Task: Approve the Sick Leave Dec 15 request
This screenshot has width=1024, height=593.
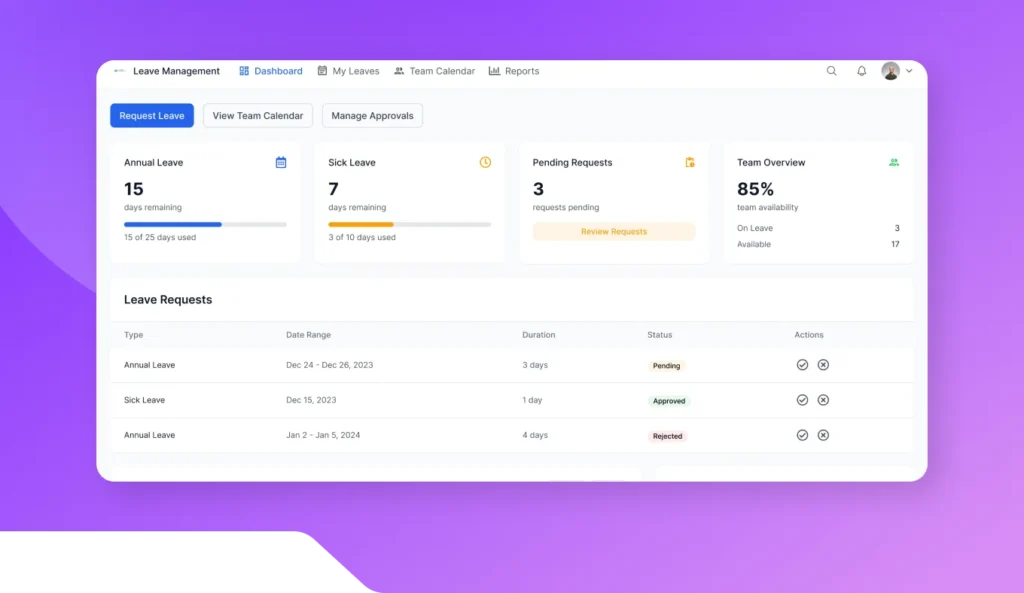Action: tap(802, 400)
